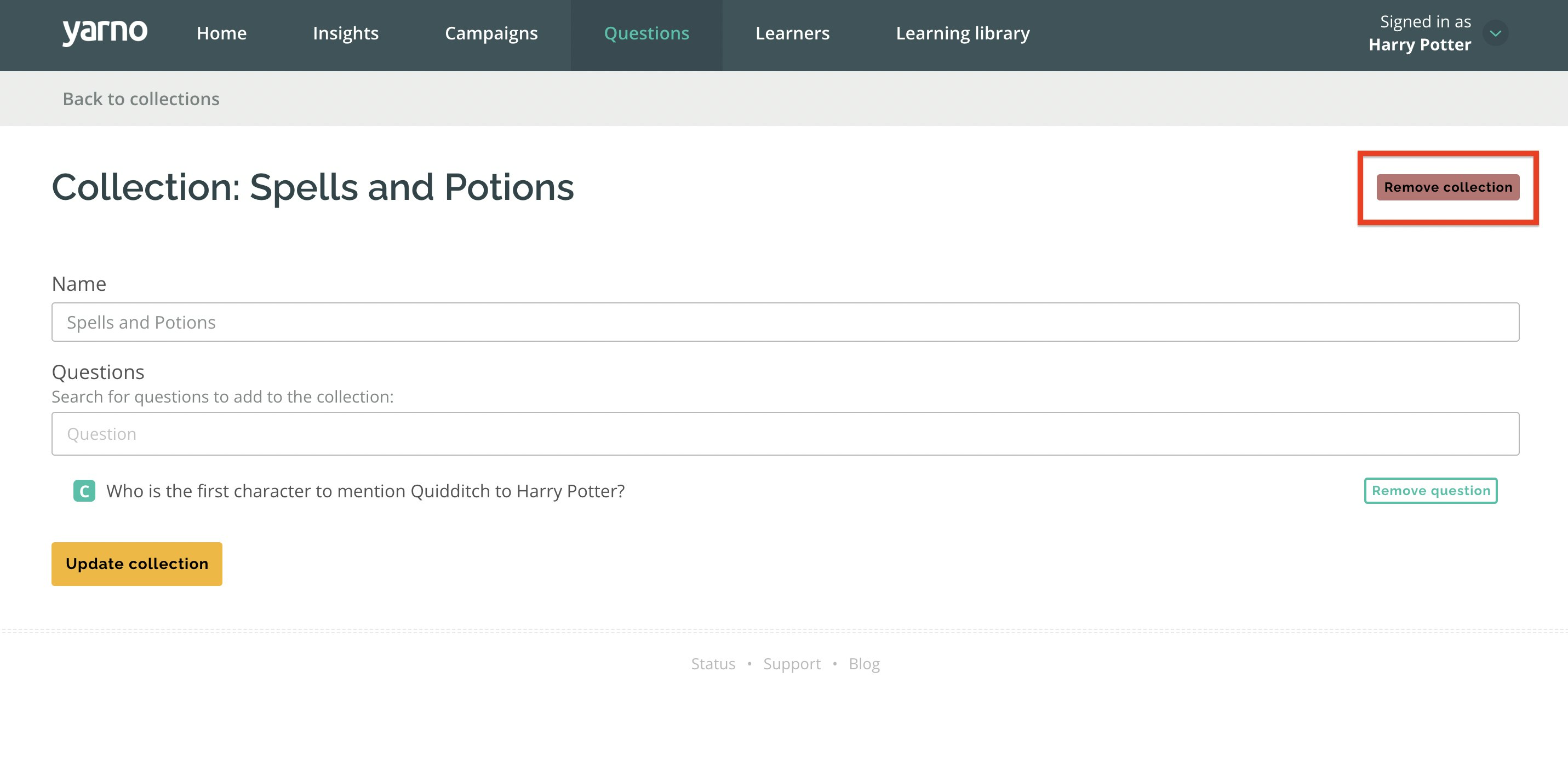Screen dimensions: 1568x758
Task: Click Back to collections link
Action: click(141, 99)
